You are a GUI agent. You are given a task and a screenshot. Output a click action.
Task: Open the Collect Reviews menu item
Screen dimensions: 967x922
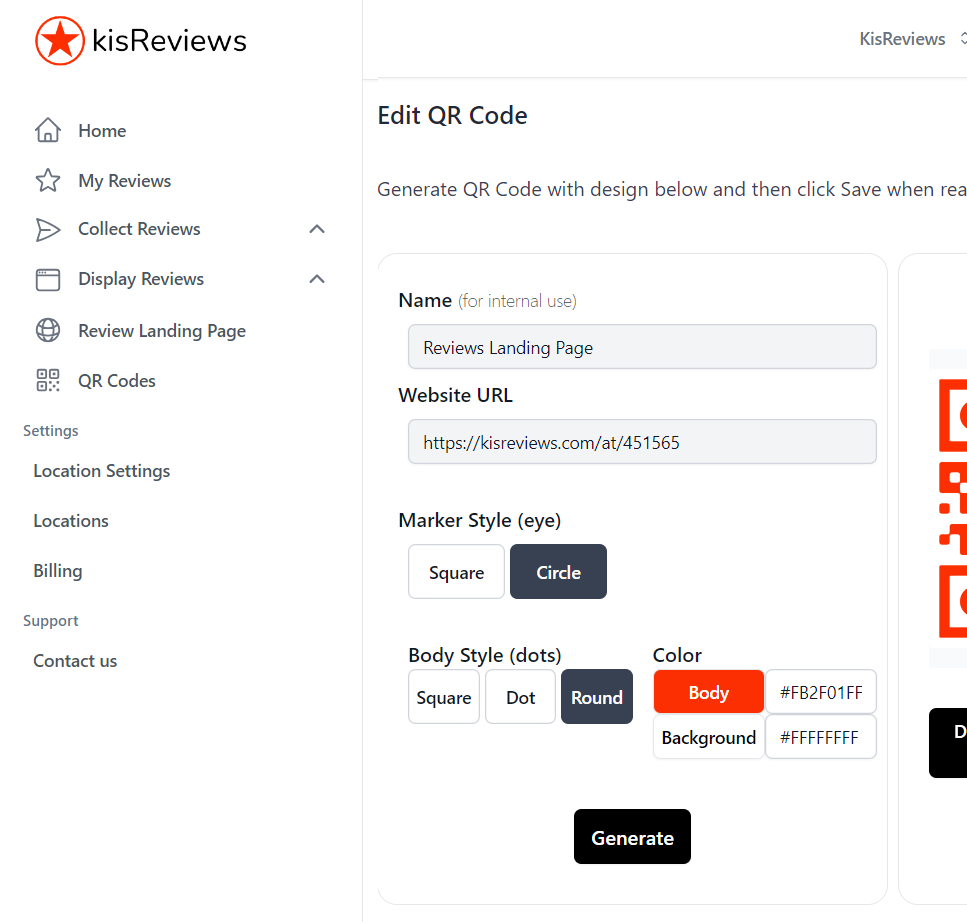click(139, 229)
